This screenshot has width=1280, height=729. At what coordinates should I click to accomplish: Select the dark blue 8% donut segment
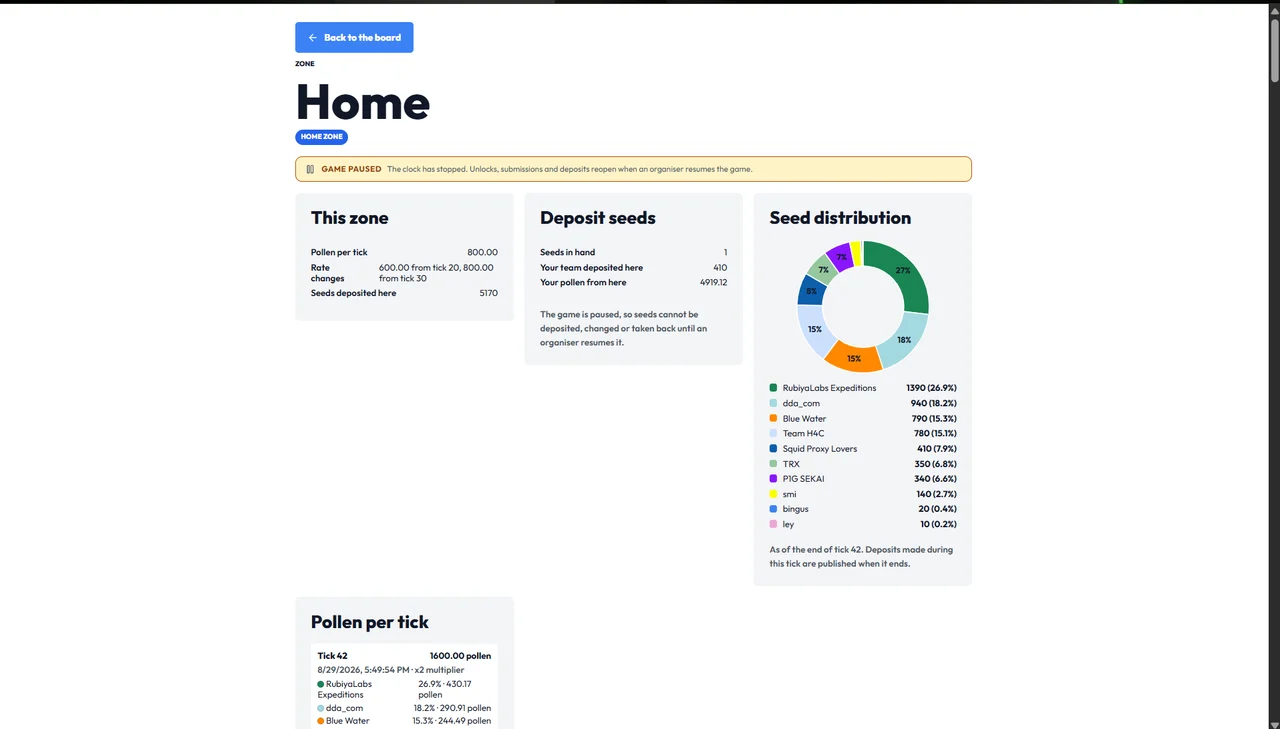click(x=811, y=291)
